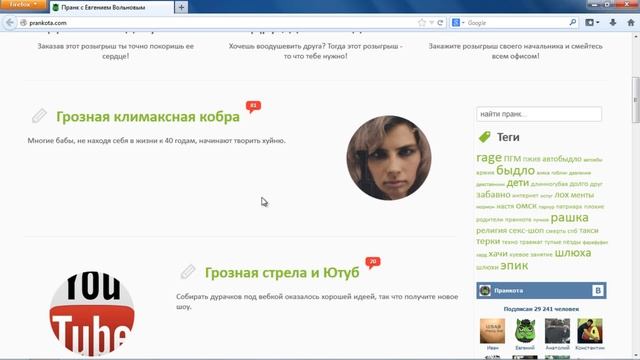Select the Пранк с Евгением Вольновым tab
640x360 pixels.
[x=111, y=7]
